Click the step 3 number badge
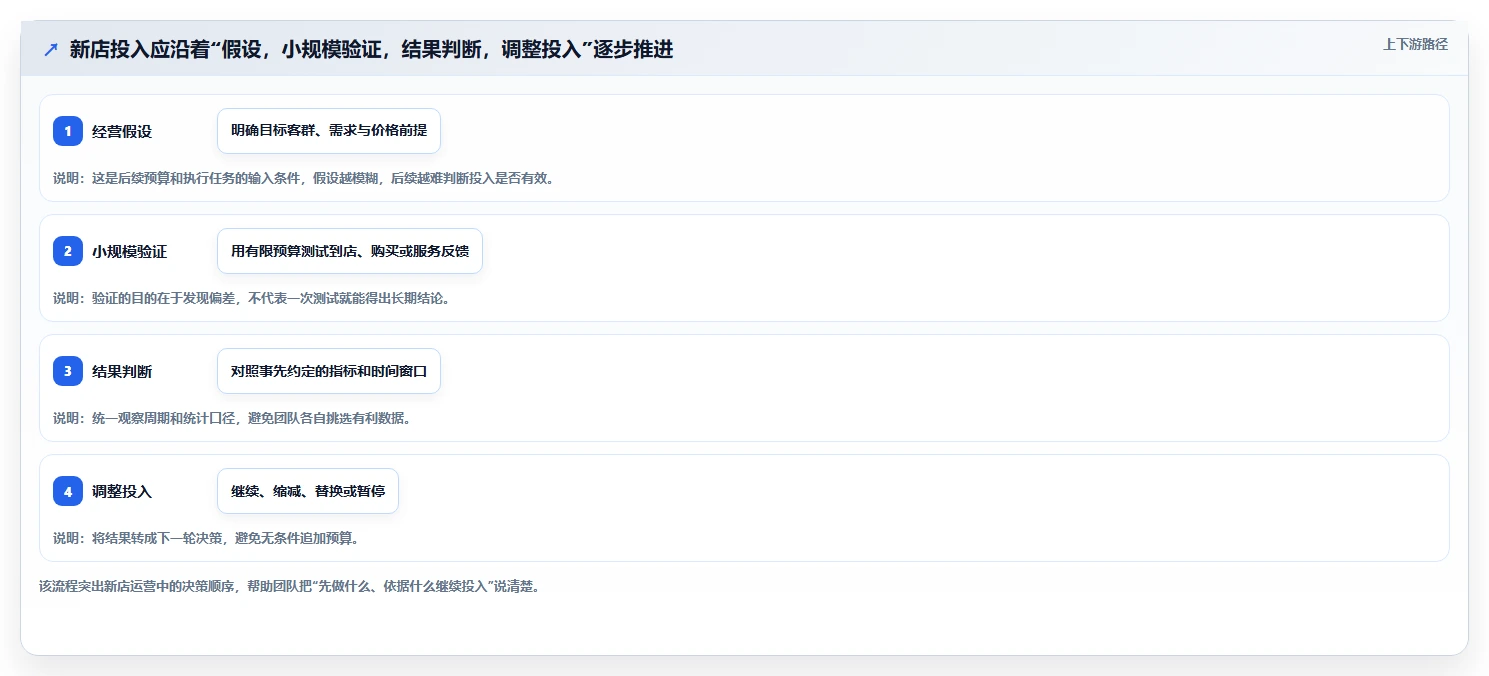 [x=68, y=371]
